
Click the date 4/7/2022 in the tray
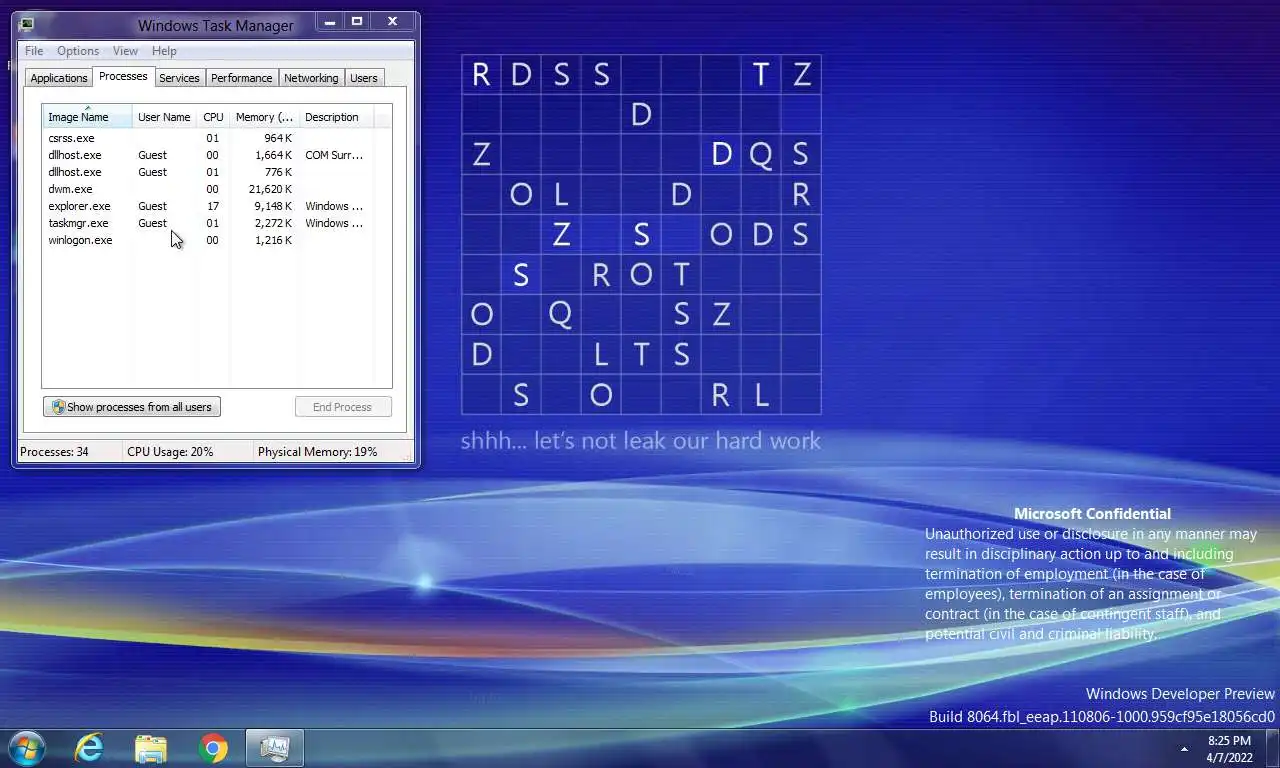pyautogui.click(x=1229, y=758)
